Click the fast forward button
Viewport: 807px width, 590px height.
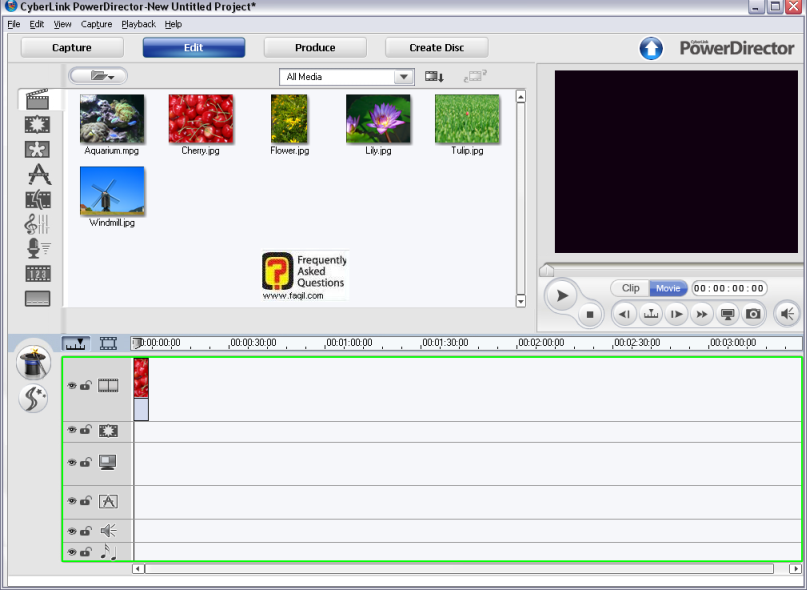tap(701, 314)
